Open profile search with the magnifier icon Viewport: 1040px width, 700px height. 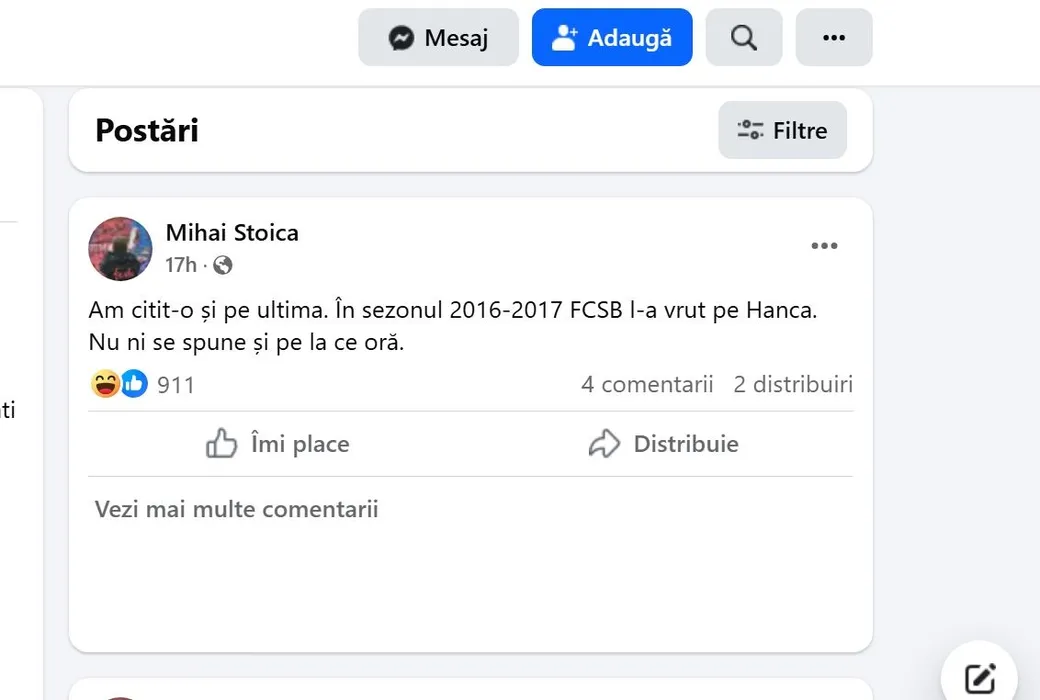click(743, 38)
